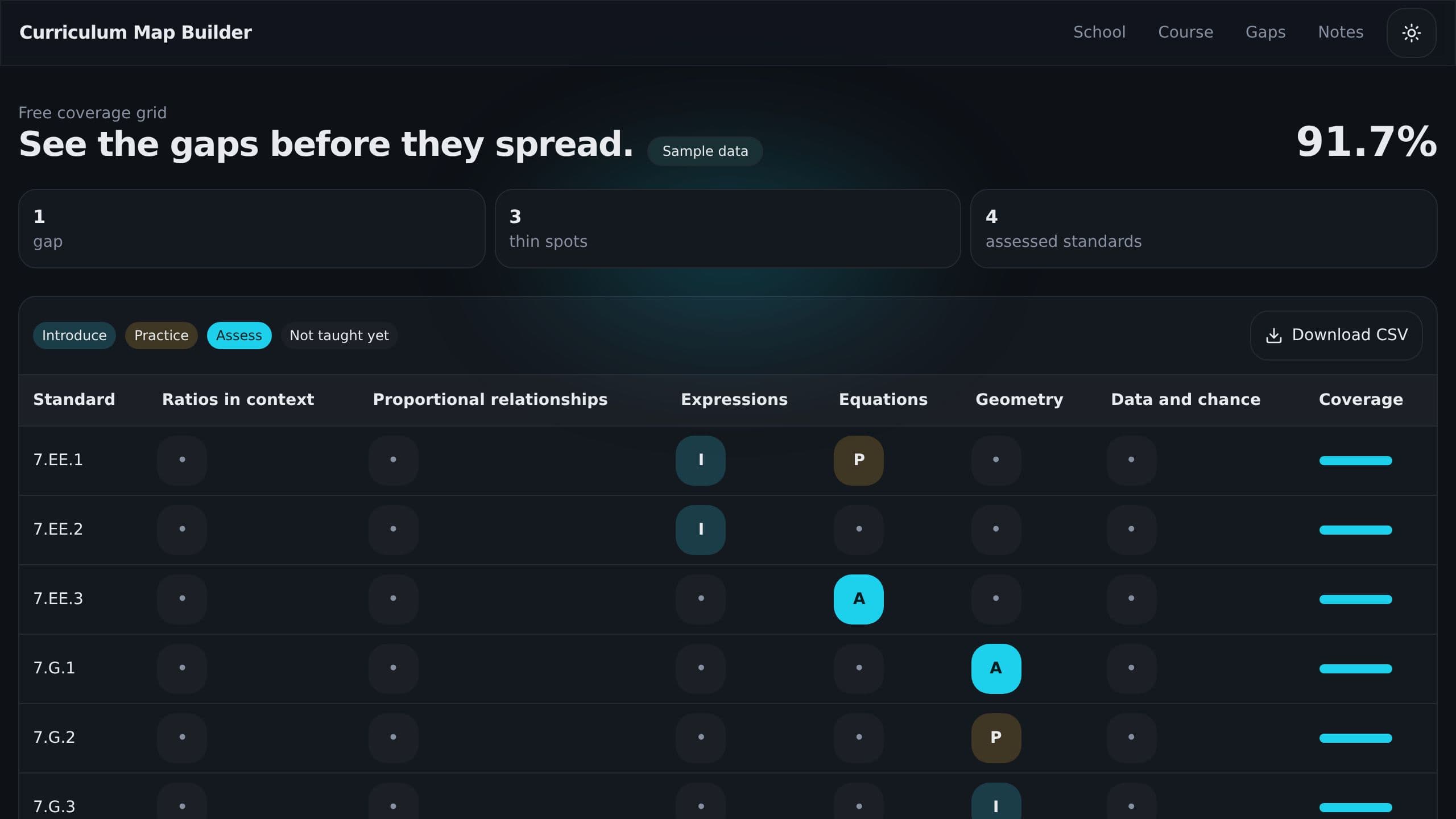This screenshot has height=819, width=1456.
Task: Click the Course nav link
Action: click(x=1185, y=32)
